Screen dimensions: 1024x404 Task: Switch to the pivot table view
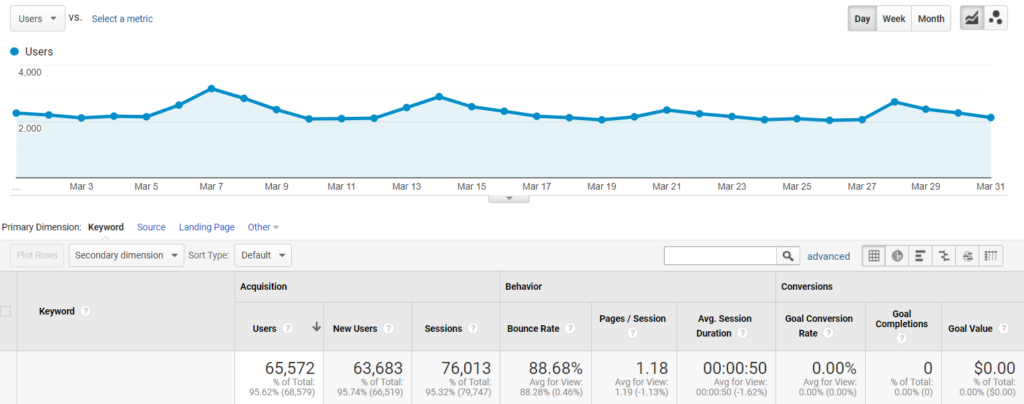[991, 256]
